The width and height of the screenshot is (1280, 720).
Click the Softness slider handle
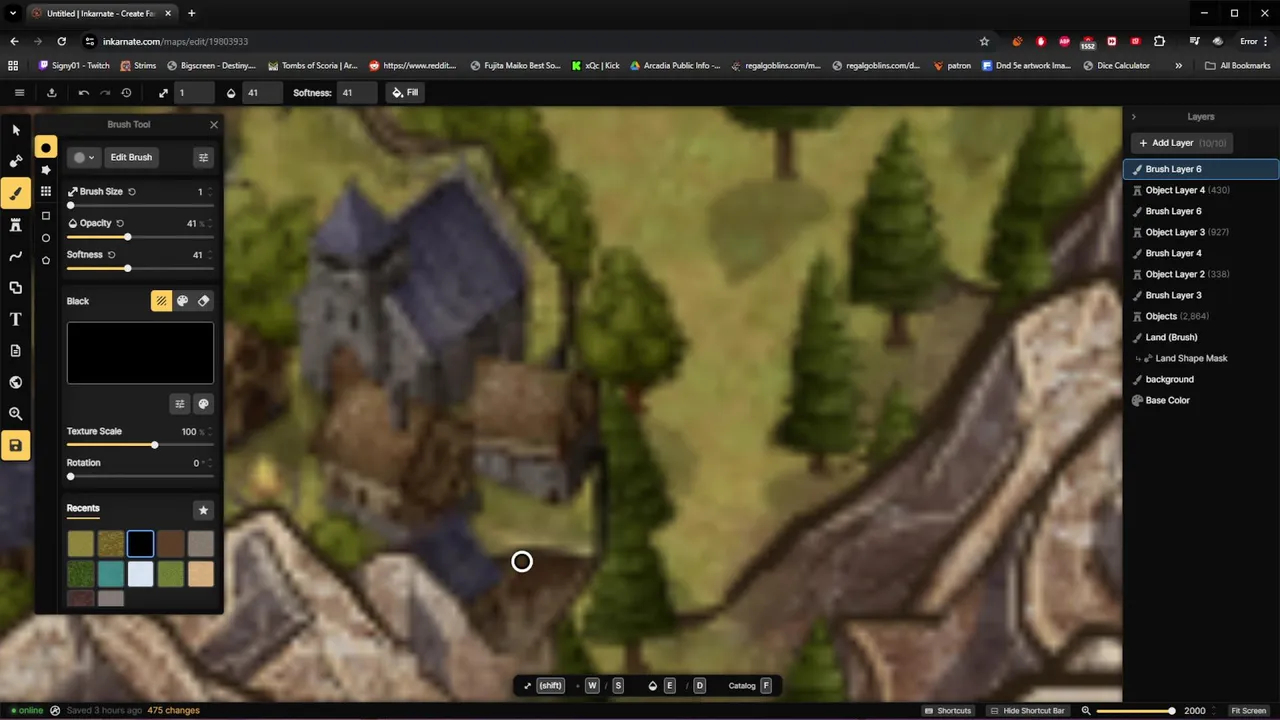click(x=127, y=268)
